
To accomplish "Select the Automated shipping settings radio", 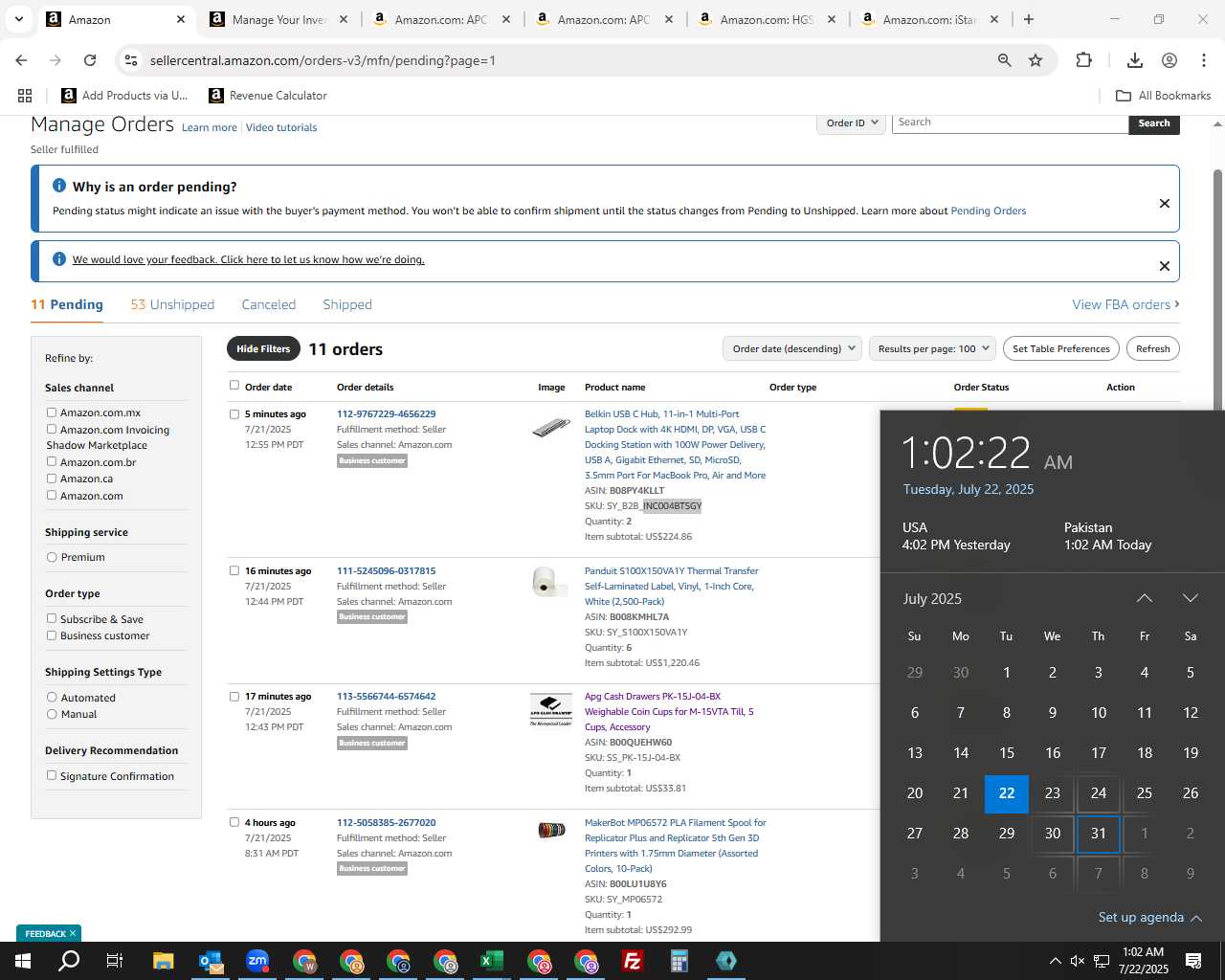I will [52, 697].
